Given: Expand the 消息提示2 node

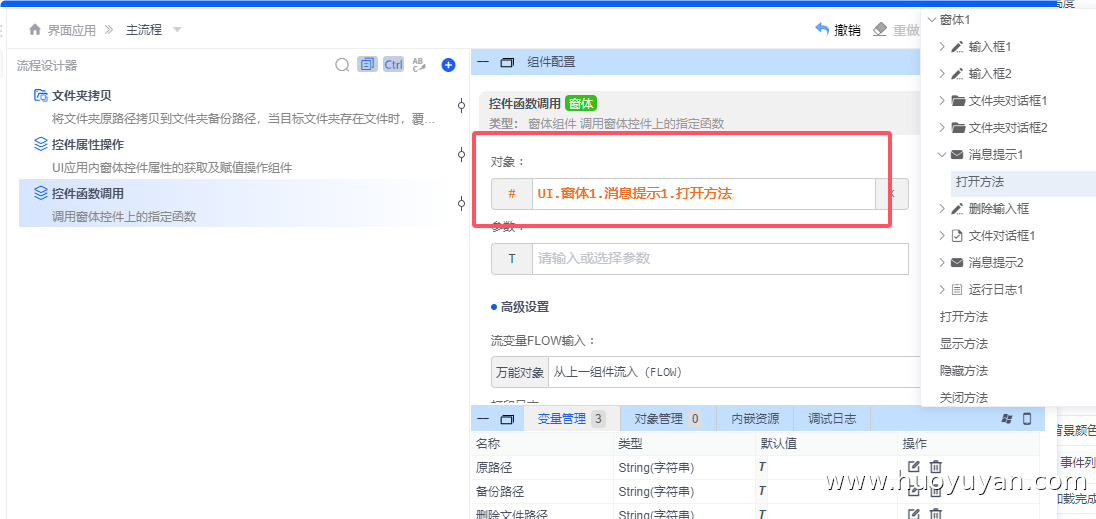Looking at the screenshot, I should 942,263.
